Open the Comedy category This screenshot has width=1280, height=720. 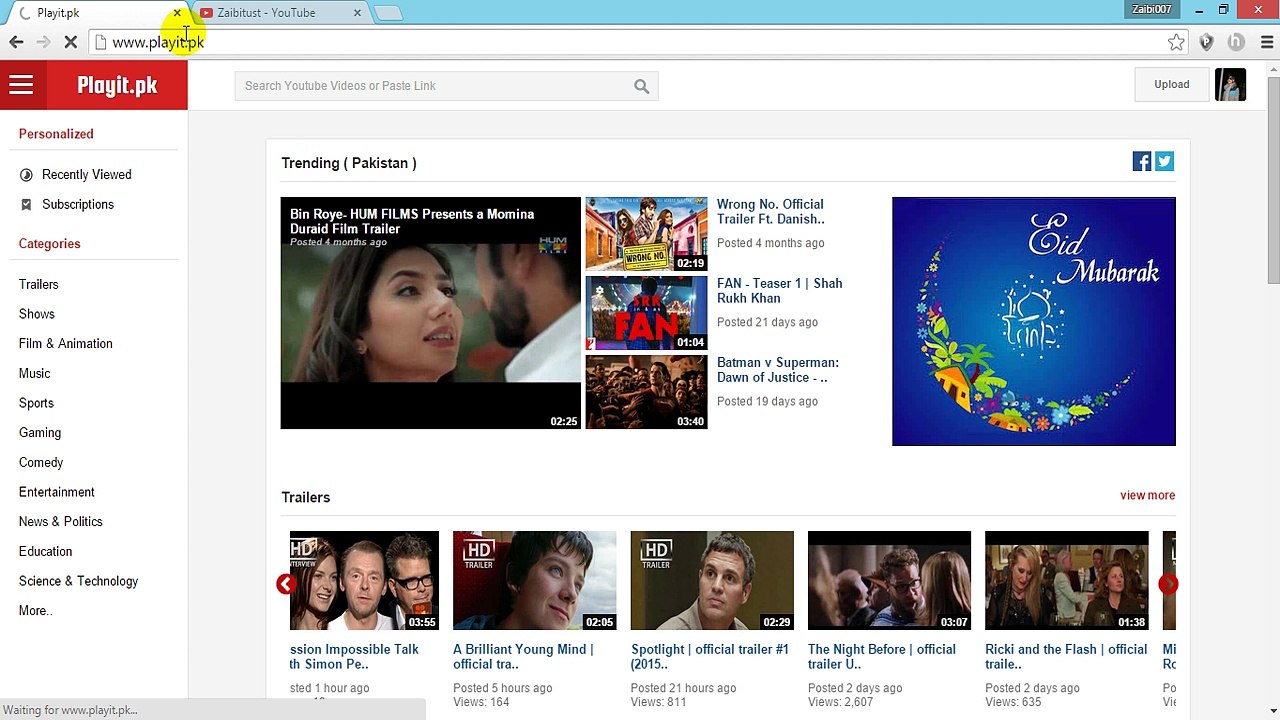41,463
